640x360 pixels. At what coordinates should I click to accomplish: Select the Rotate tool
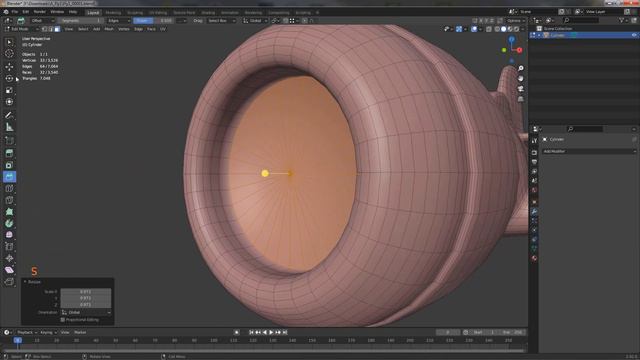tap(9, 78)
